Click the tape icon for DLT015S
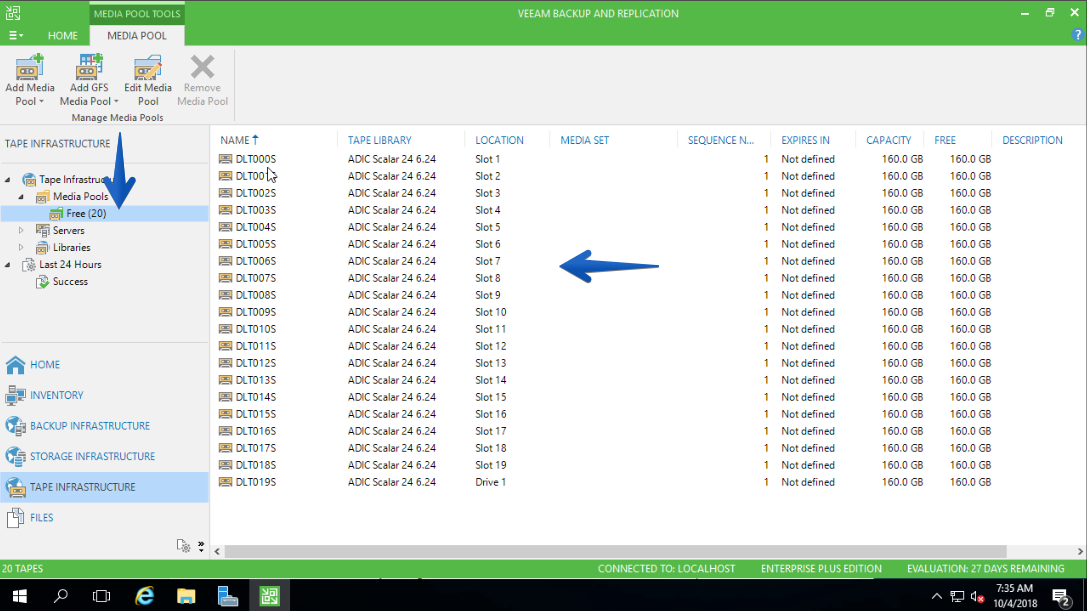This screenshot has height=611, width=1087. (225, 414)
